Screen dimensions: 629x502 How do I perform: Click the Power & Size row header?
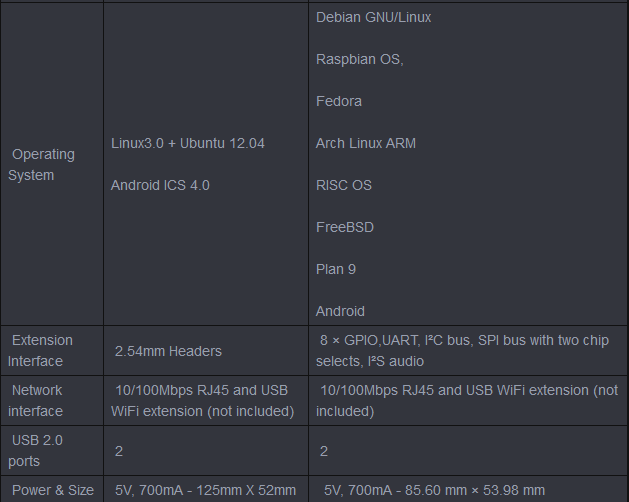pyautogui.click(x=52, y=490)
